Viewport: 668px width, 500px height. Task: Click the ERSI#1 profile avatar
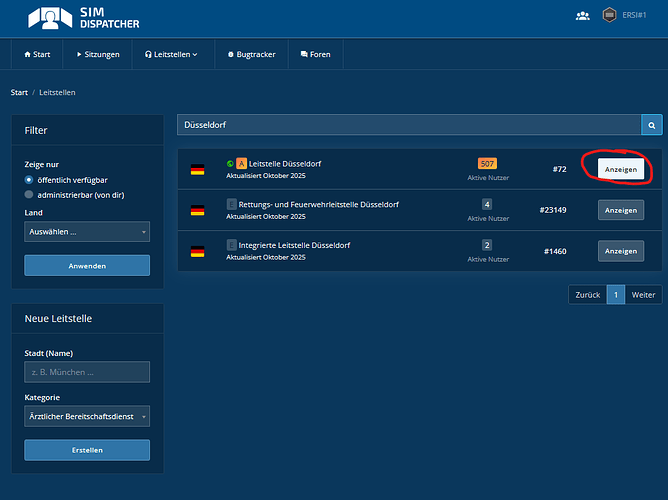pyautogui.click(x=609, y=16)
